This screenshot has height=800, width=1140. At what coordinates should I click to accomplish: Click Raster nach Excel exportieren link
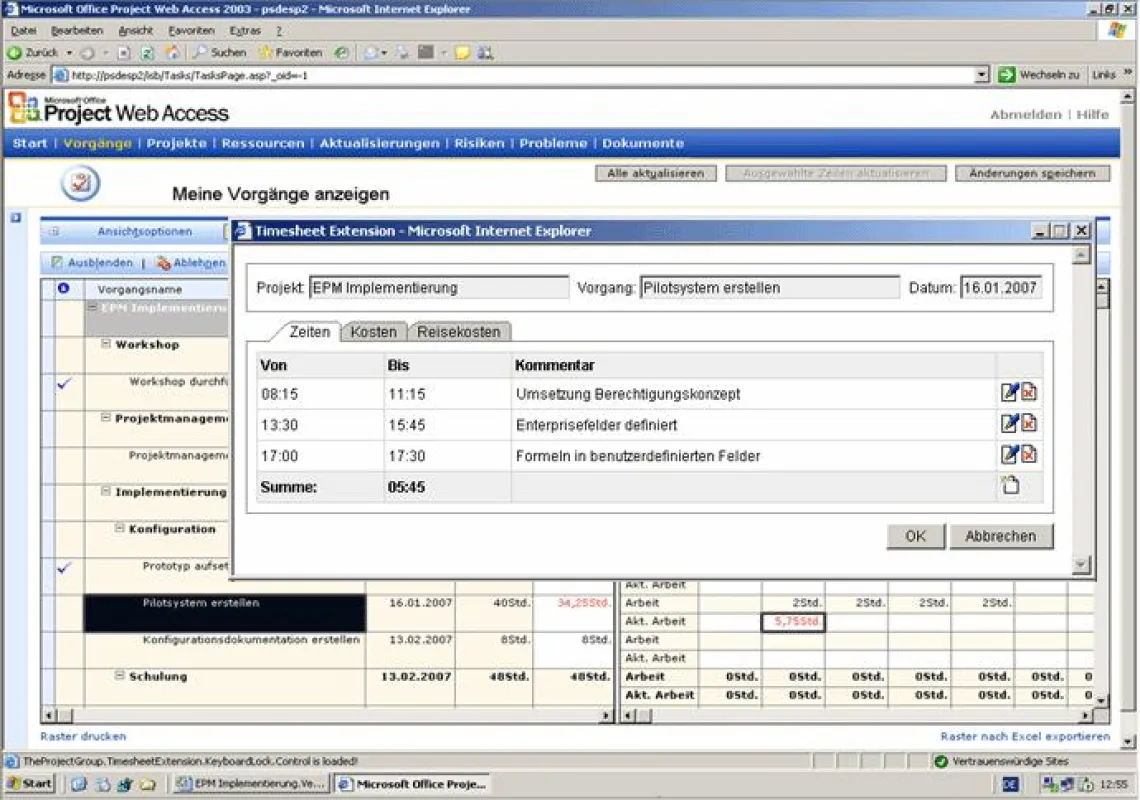(x=1025, y=736)
